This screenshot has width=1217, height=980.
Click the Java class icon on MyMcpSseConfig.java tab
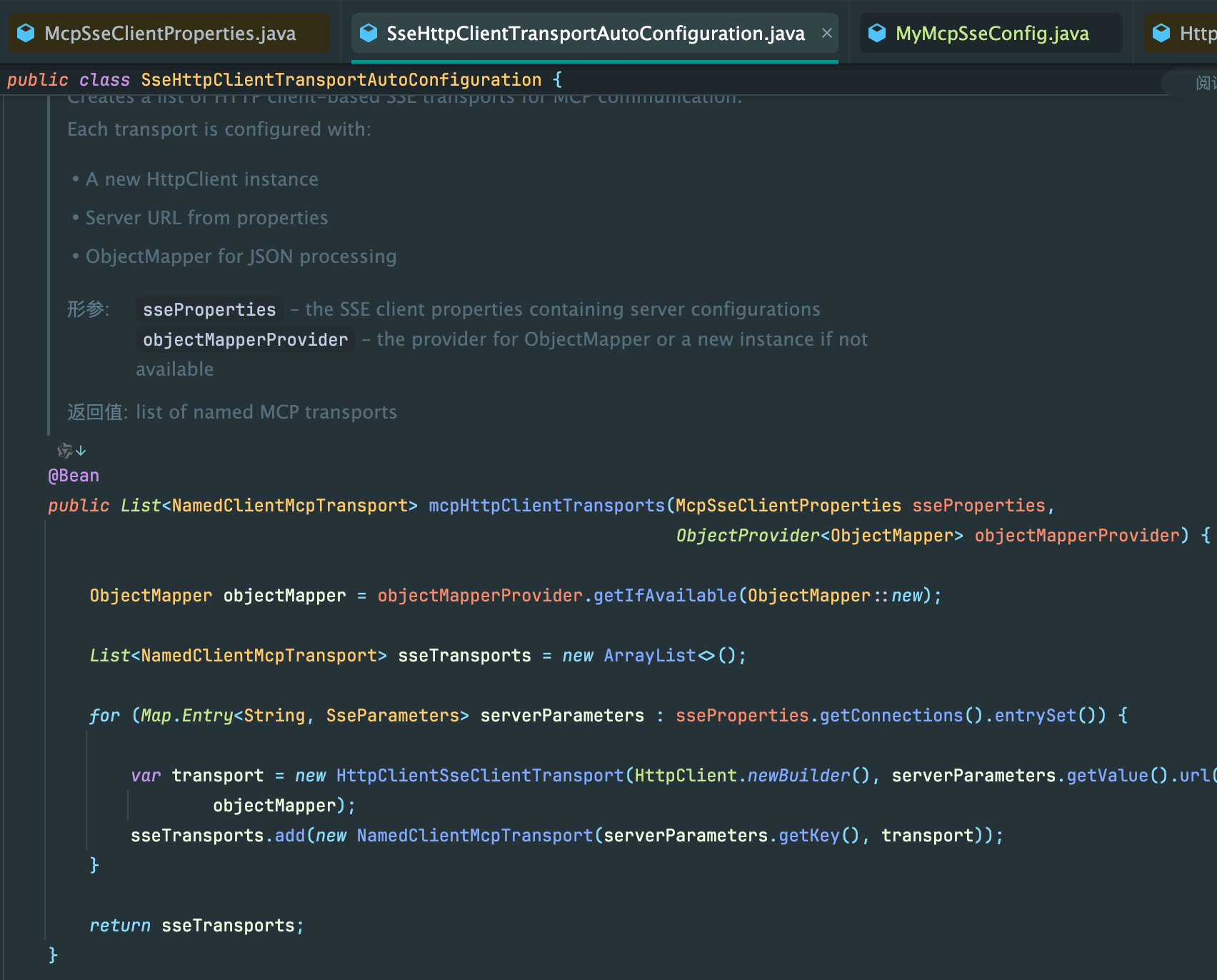(877, 33)
